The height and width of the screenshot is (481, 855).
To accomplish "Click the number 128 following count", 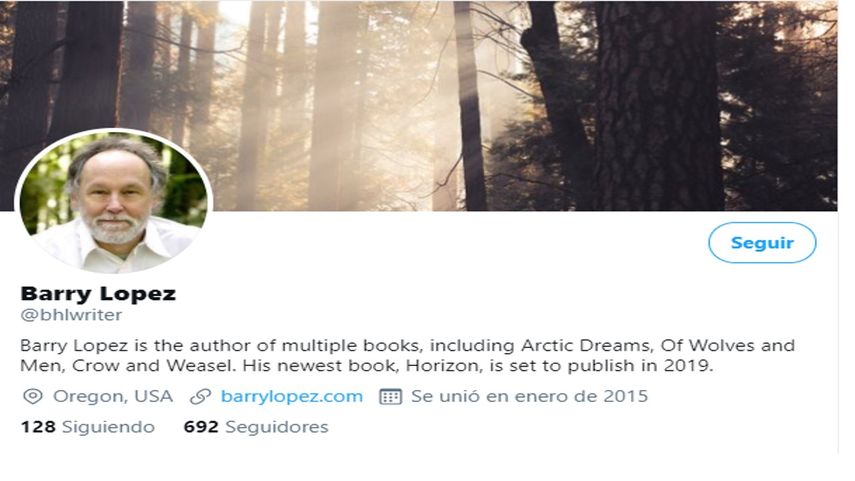I will tap(38, 426).
